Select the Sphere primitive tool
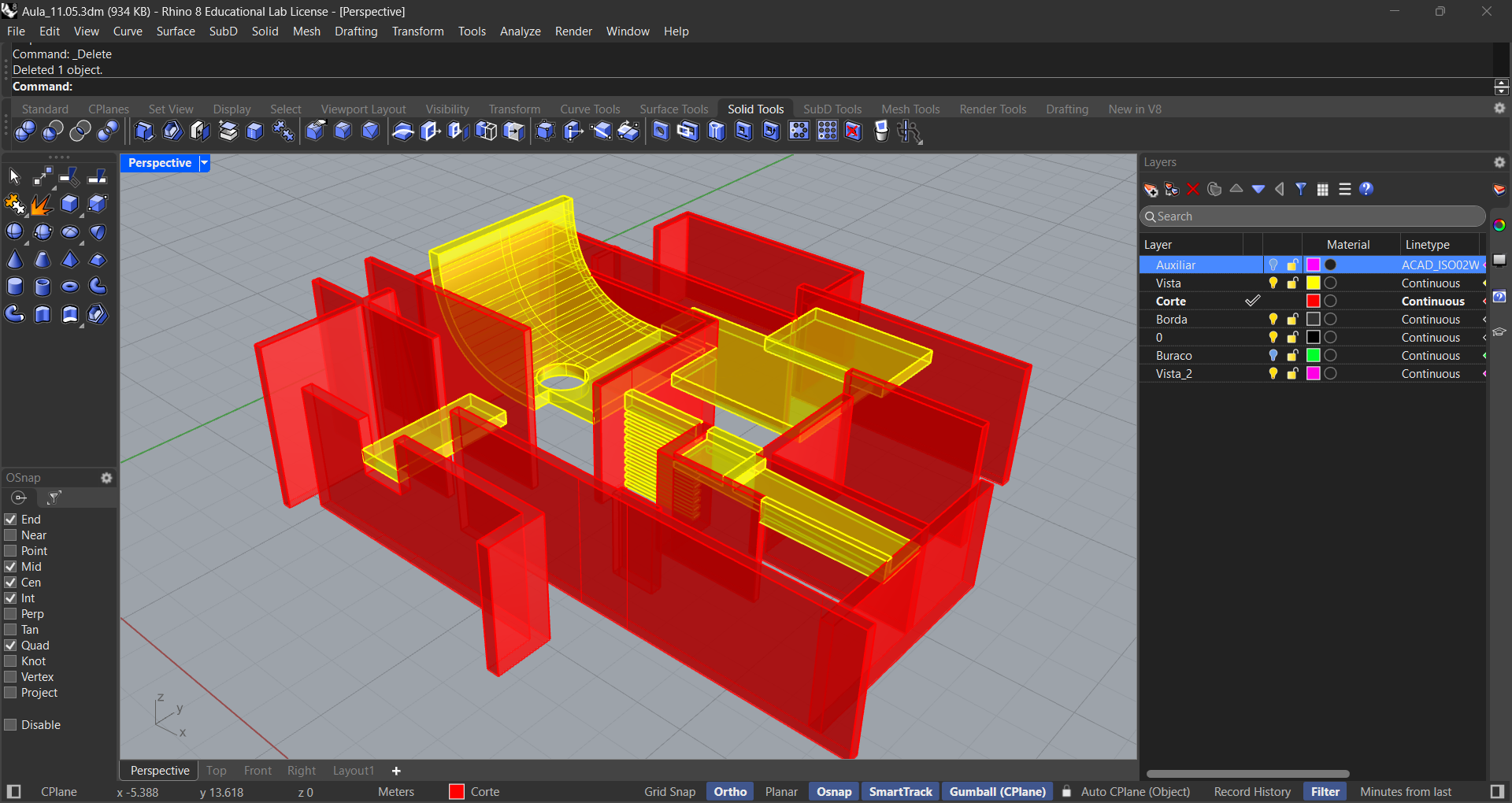 pyautogui.click(x=14, y=232)
